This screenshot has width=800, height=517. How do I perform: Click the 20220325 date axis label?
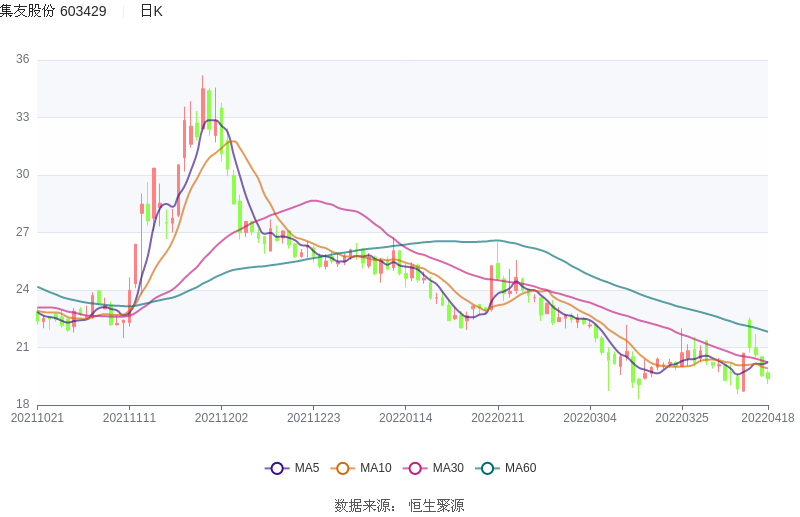coord(681,418)
